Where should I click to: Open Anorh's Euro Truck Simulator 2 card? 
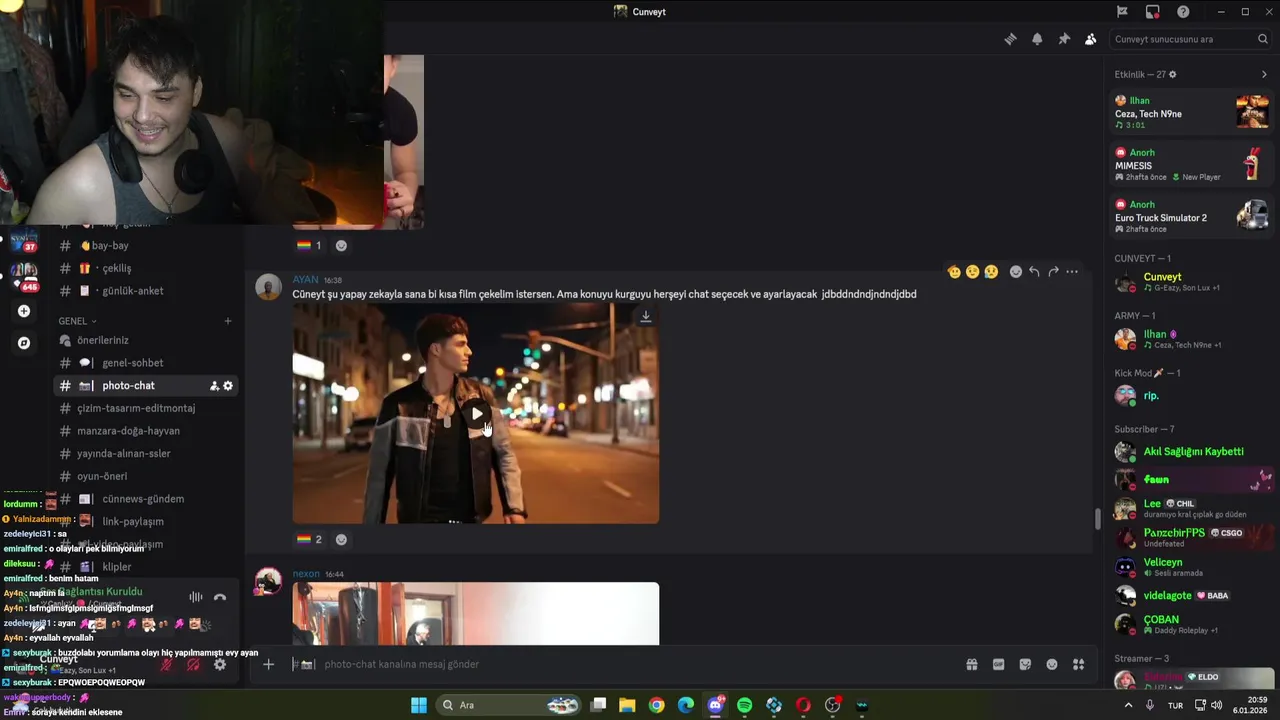point(1192,216)
